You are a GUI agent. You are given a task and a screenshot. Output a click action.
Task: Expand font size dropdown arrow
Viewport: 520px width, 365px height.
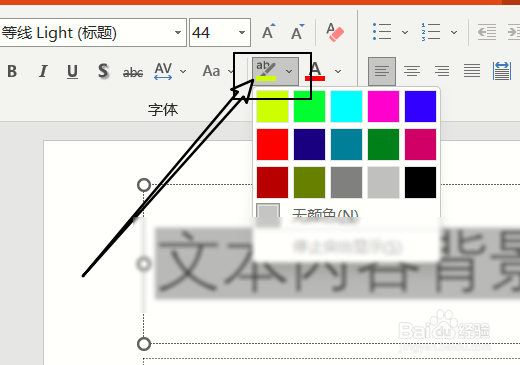point(242,33)
